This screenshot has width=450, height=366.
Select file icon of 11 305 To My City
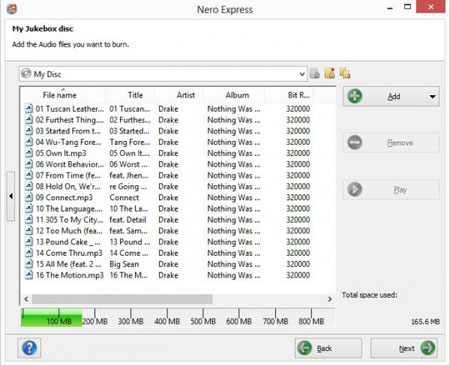point(29,219)
